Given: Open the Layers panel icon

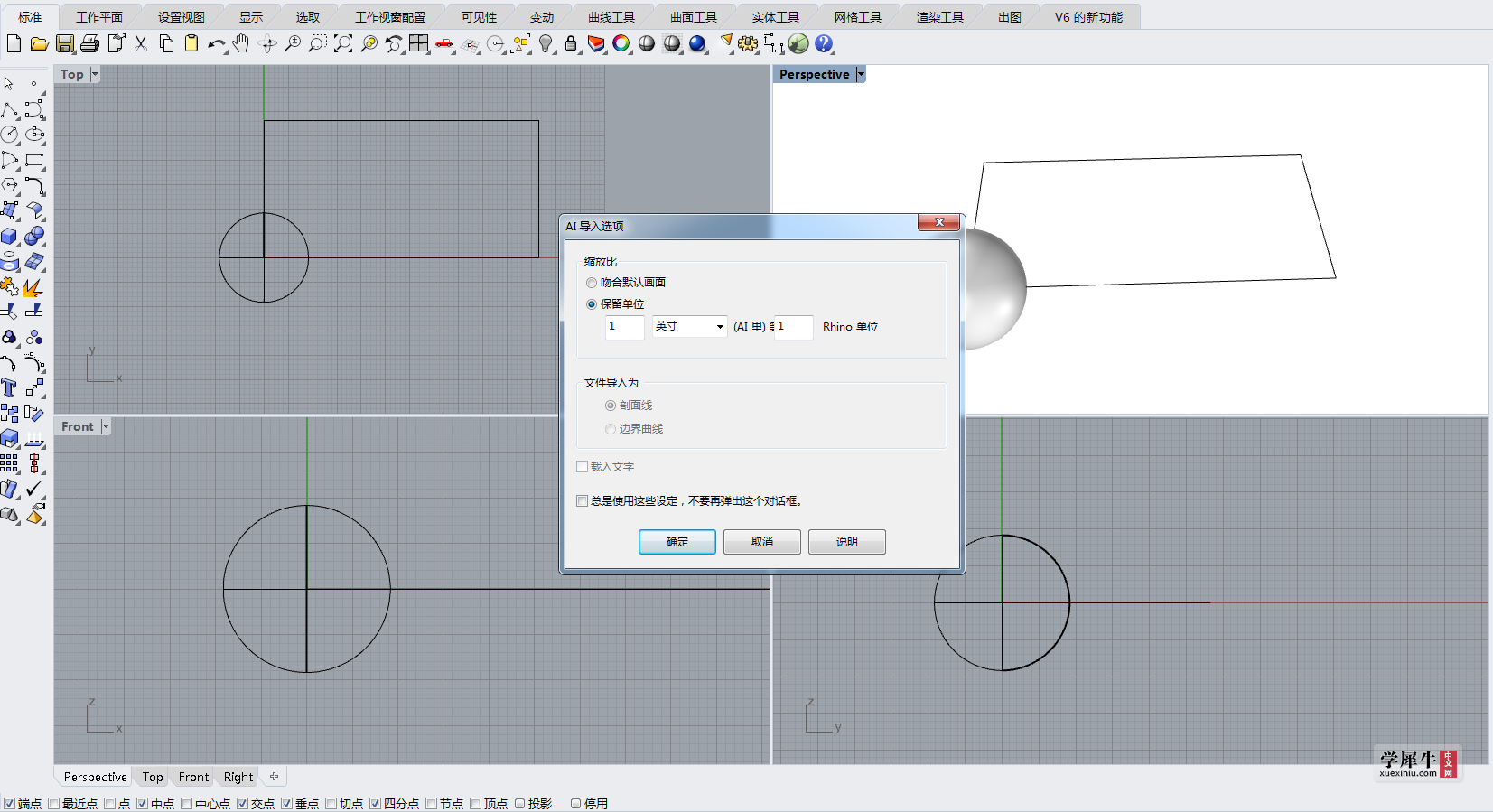Looking at the screenshot, I should pyautogui.click(x=596, y=43).
